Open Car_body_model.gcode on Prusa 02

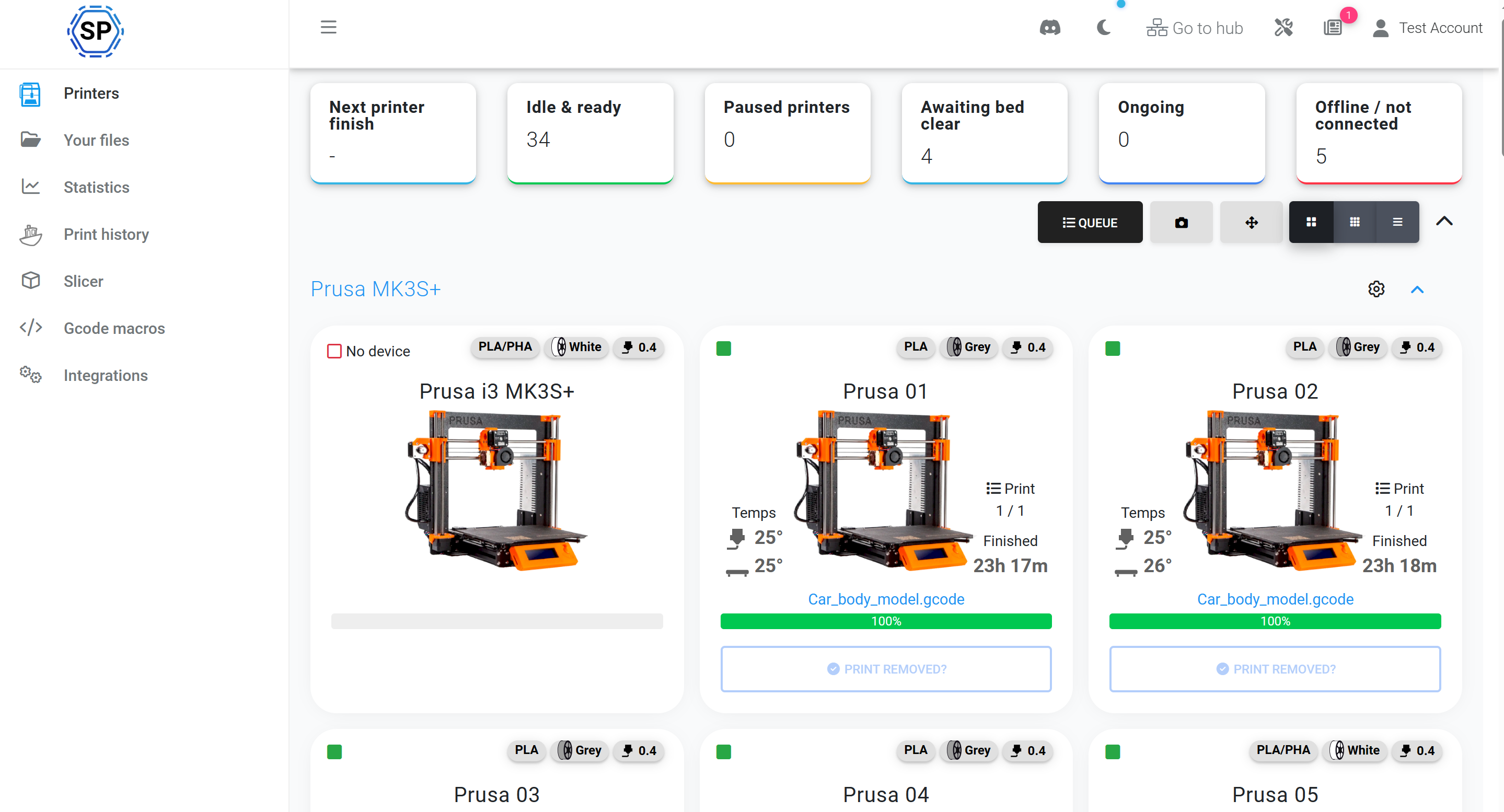point(1275,599)
